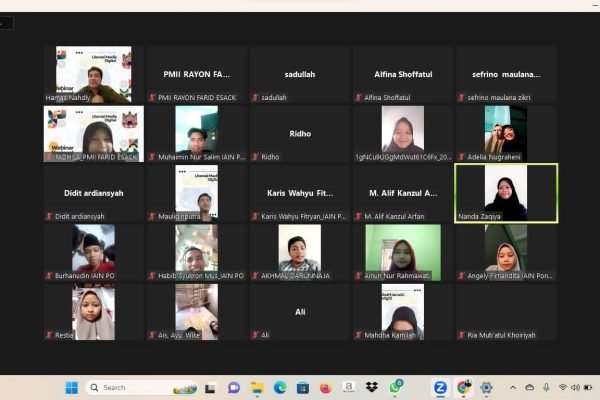Viewport: 600px width, 400px height.
Task: Open Microsoft Store from the taskbar
Action: [x=303, y=387]
